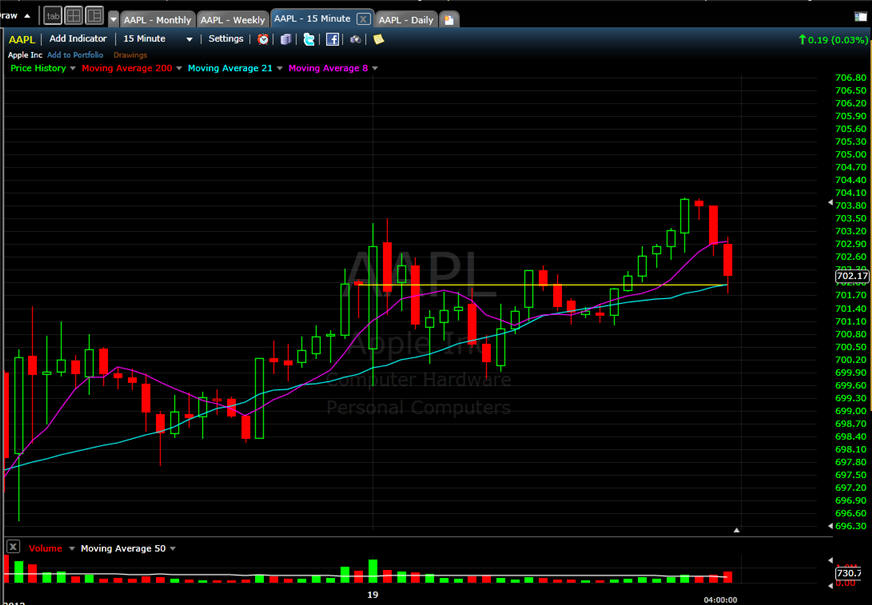Open the AAPL - Daily tab
The width and height of the screenshot is (872, 605).
pos(406,19)
